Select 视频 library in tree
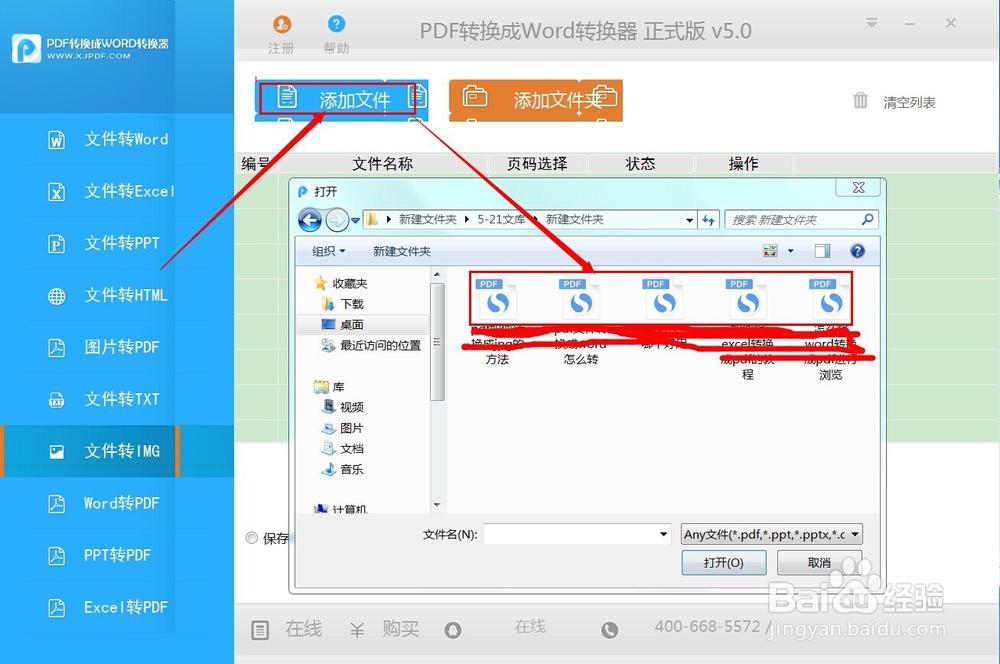The height and width of the screenshot is (664, 1000). pyautogui.click(x=343, y=407)
